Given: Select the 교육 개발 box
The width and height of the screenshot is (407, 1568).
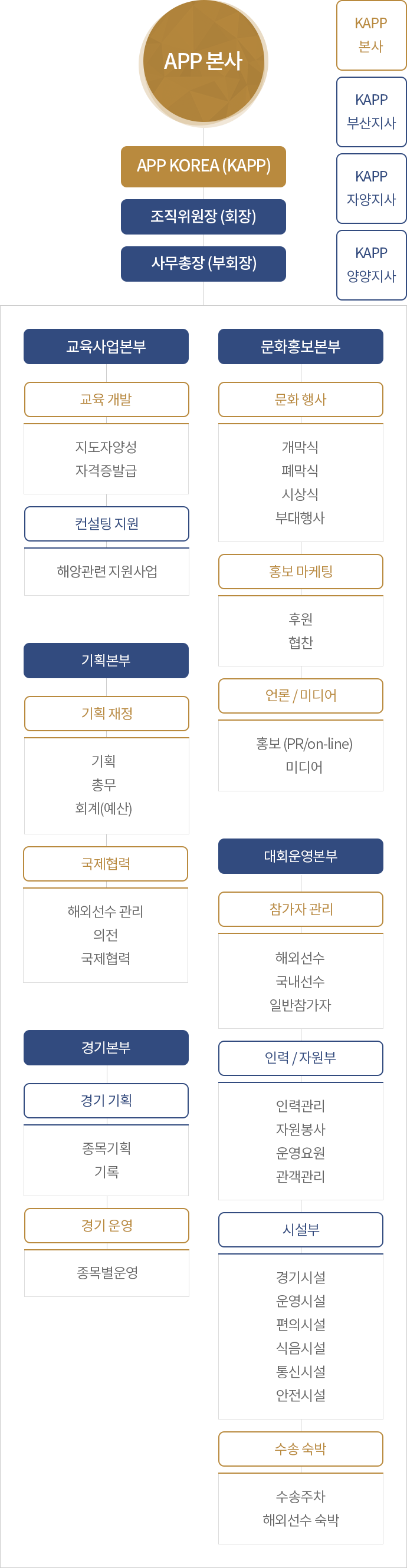Looking at the screenshot, I should click(x=107, y=400).
